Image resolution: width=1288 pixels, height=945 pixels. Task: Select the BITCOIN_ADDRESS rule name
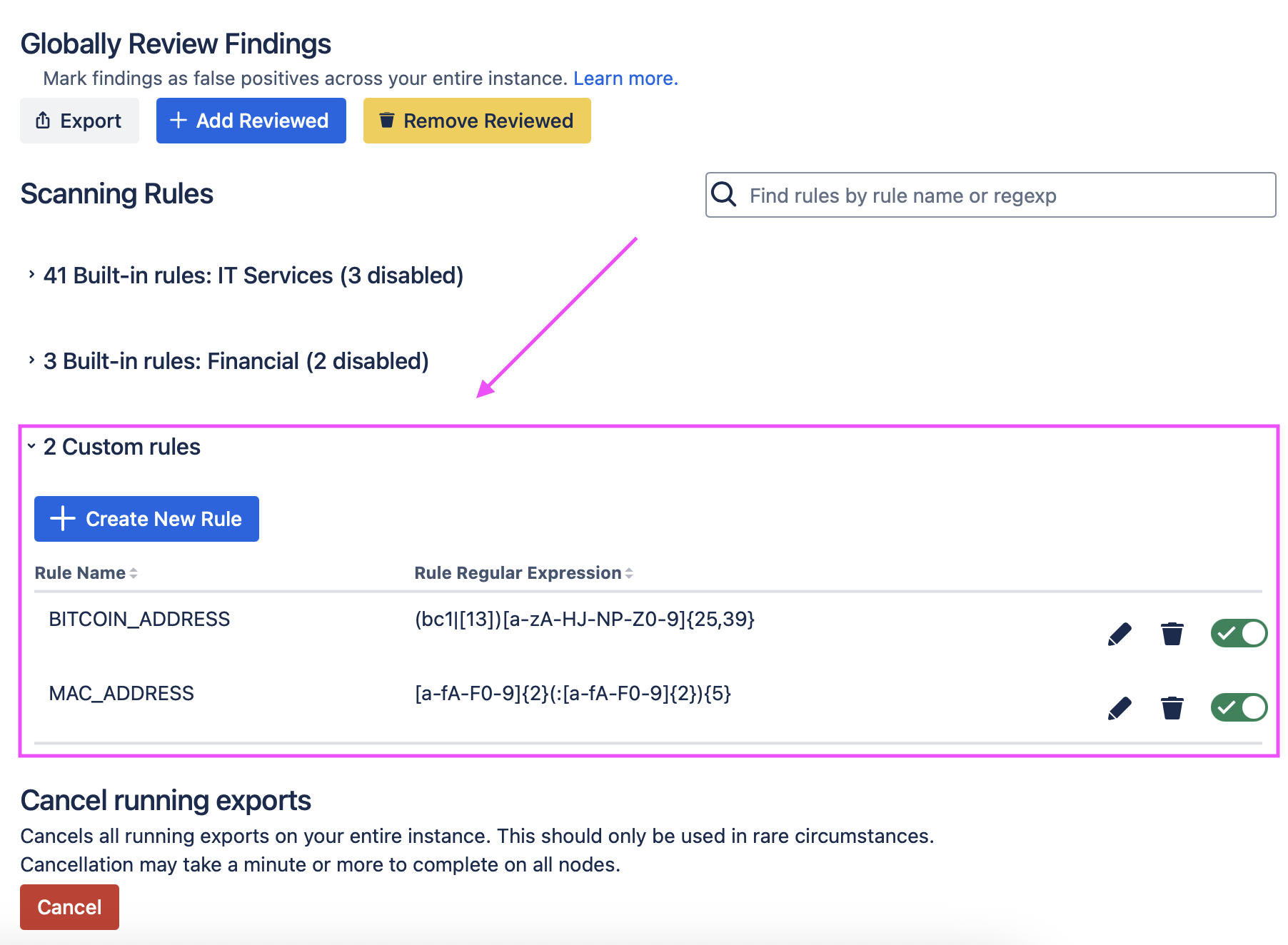[139, 619]
